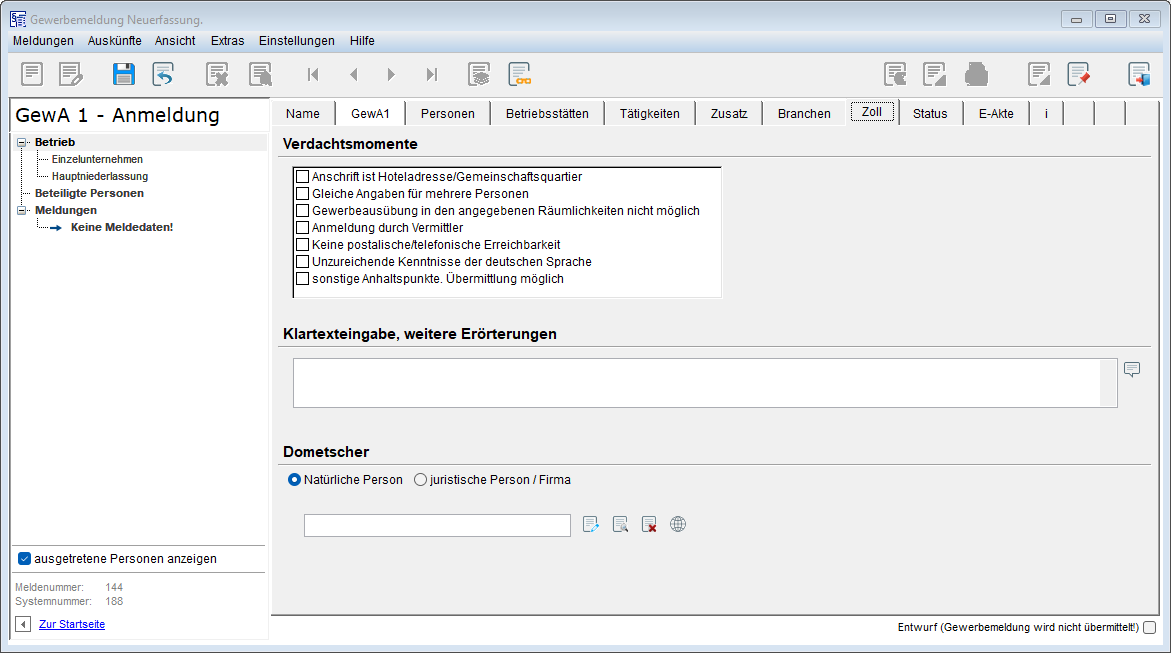Click the magnifier document icon under Dolmetscher

click(x=620, y=524)
